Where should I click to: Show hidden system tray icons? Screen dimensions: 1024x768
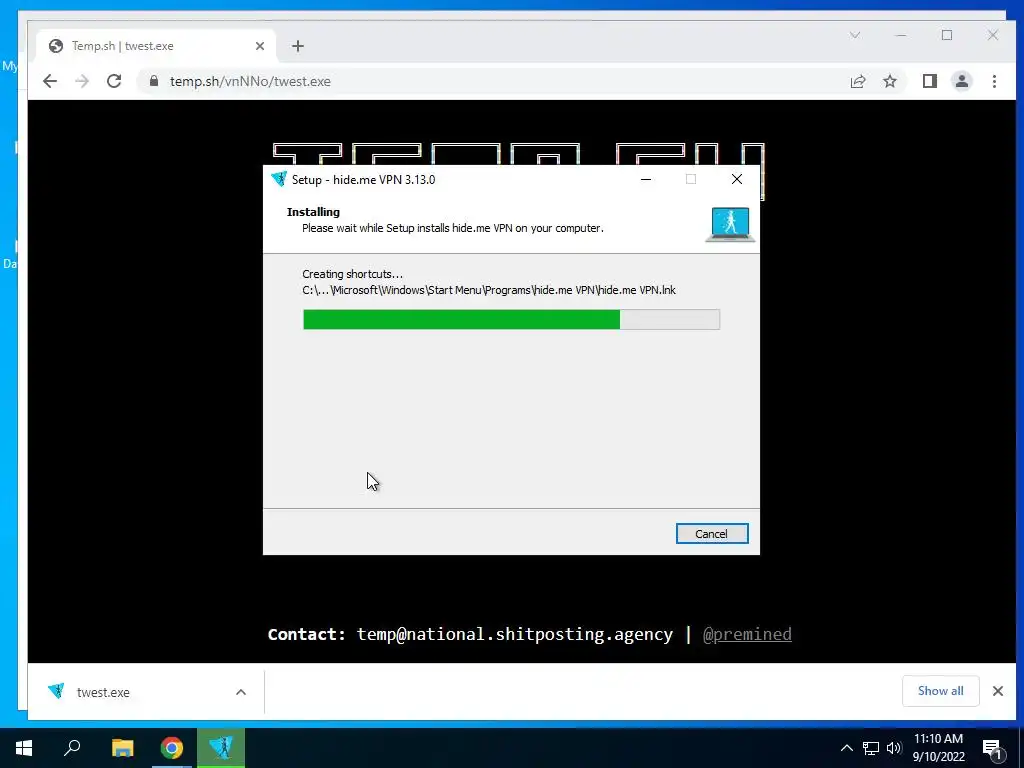click(846, 748)
